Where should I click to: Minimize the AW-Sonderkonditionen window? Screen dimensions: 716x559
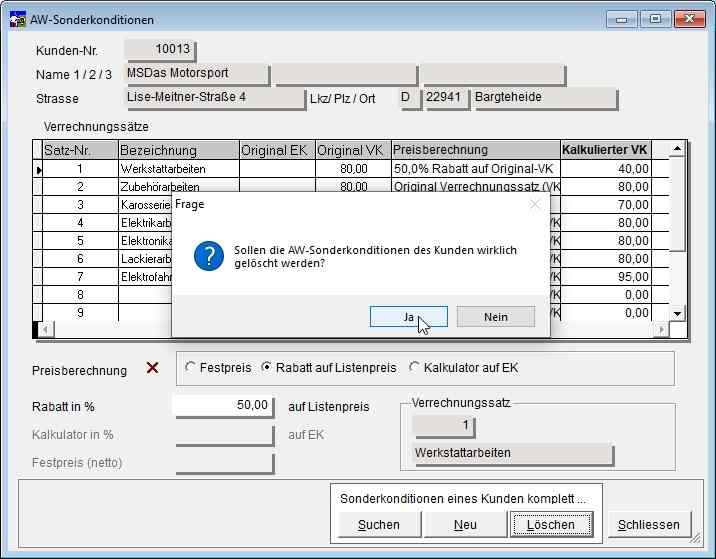[621, 19]
